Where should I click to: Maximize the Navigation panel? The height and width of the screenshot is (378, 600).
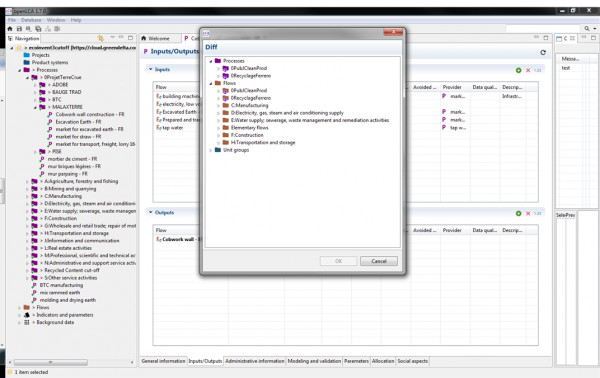(130, 37)
